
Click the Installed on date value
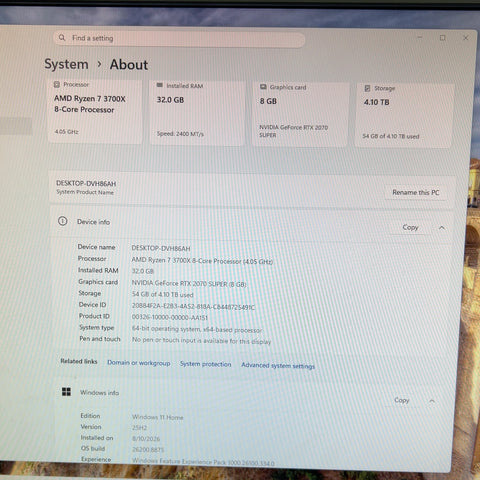[x=146, y=439]
